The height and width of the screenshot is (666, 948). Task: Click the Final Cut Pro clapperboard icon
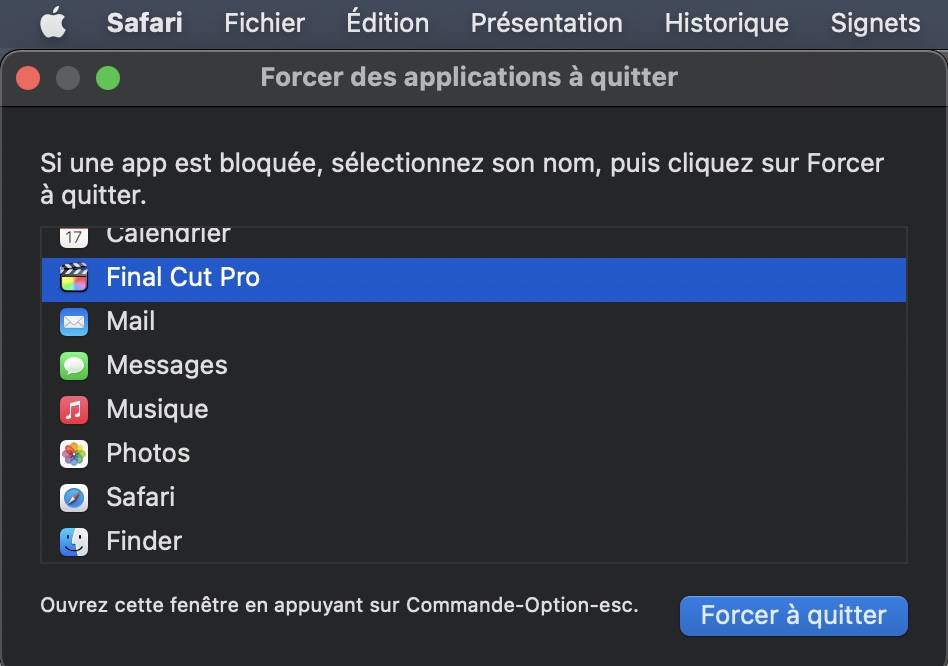(x=74, y=277)
